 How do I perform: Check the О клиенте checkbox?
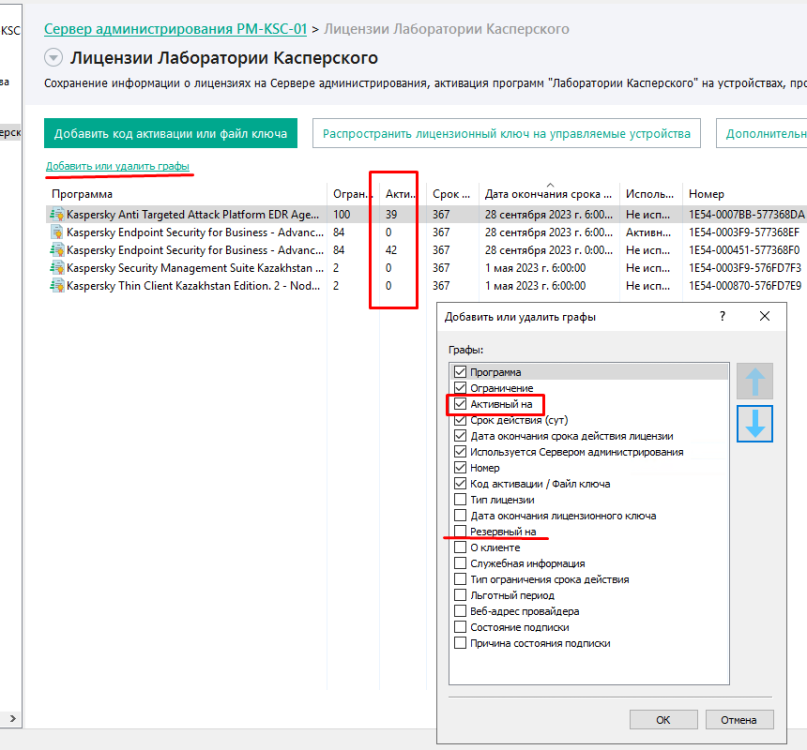click(x=460, y=547)
